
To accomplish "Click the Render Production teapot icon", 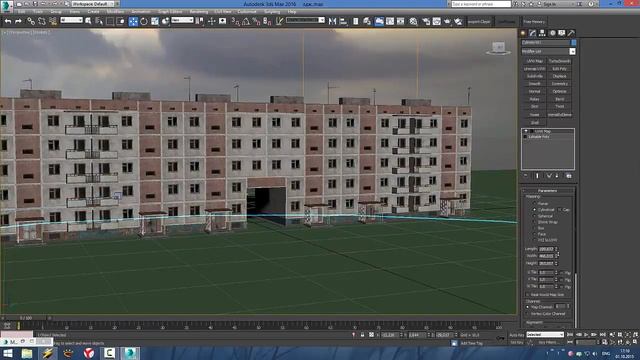I will 447,21.
